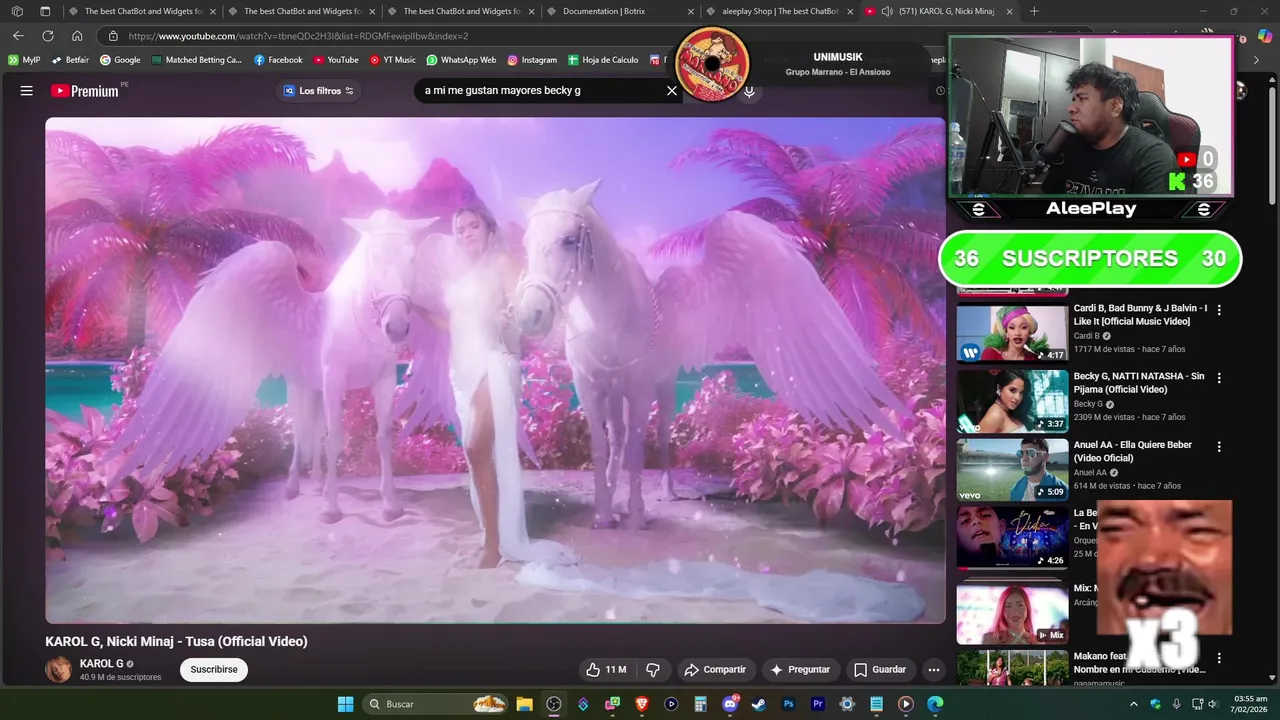The width and height of the screenshot is (1280, 720).
Task: Open the tab actions menu icon
Action: [x=45, y=11]
